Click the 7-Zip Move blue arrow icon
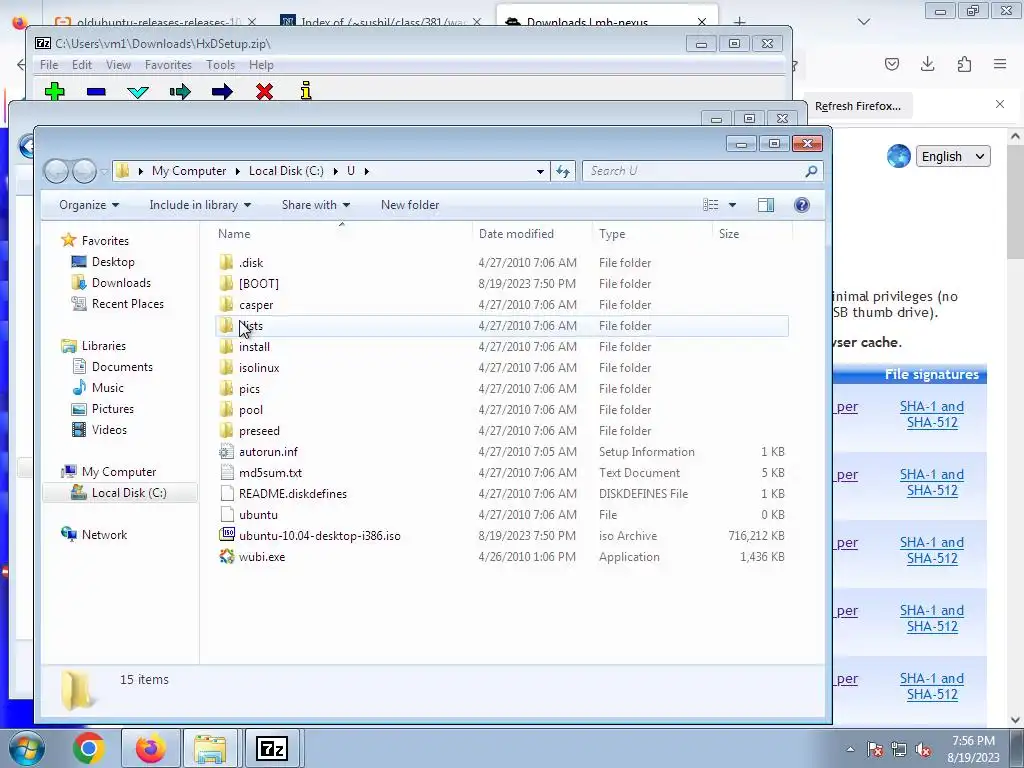 tap(222, 91)
